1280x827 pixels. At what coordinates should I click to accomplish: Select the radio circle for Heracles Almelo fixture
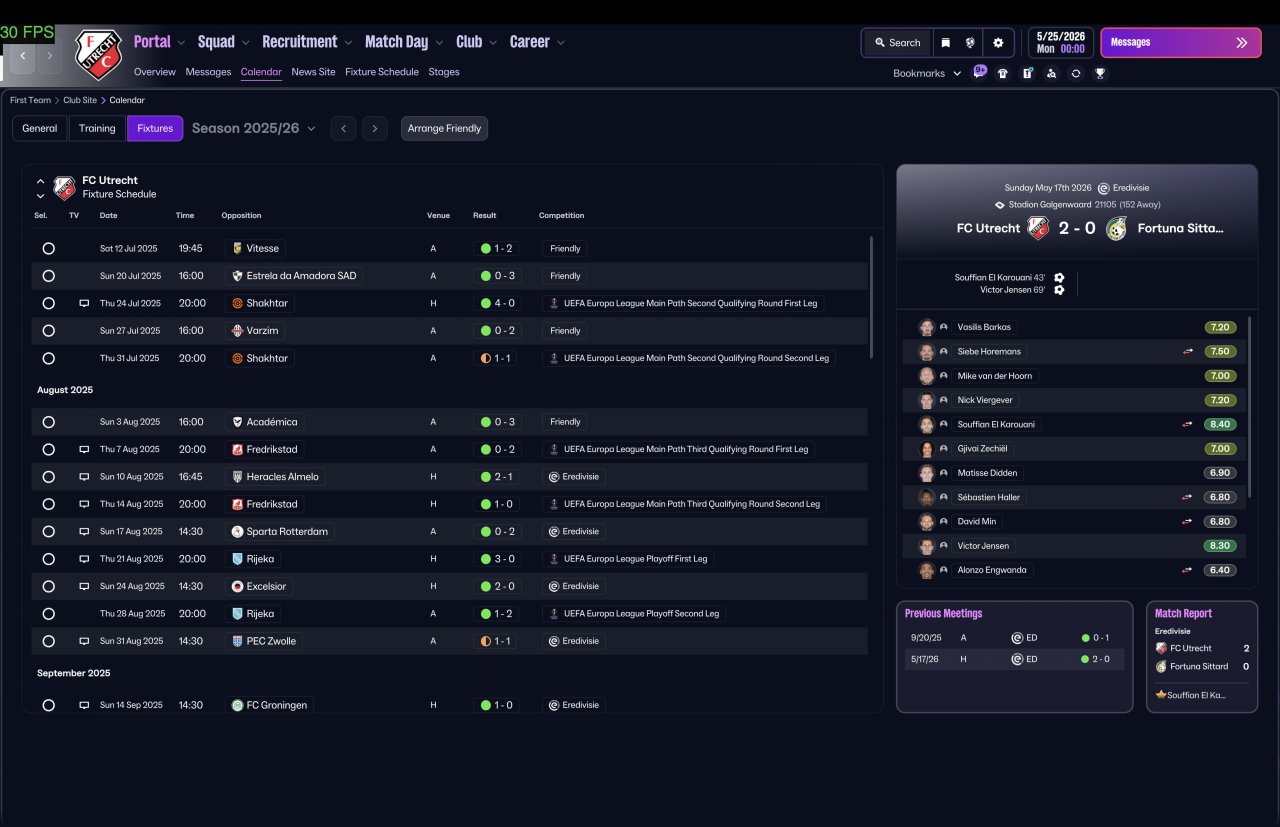(x=48, y=477)
